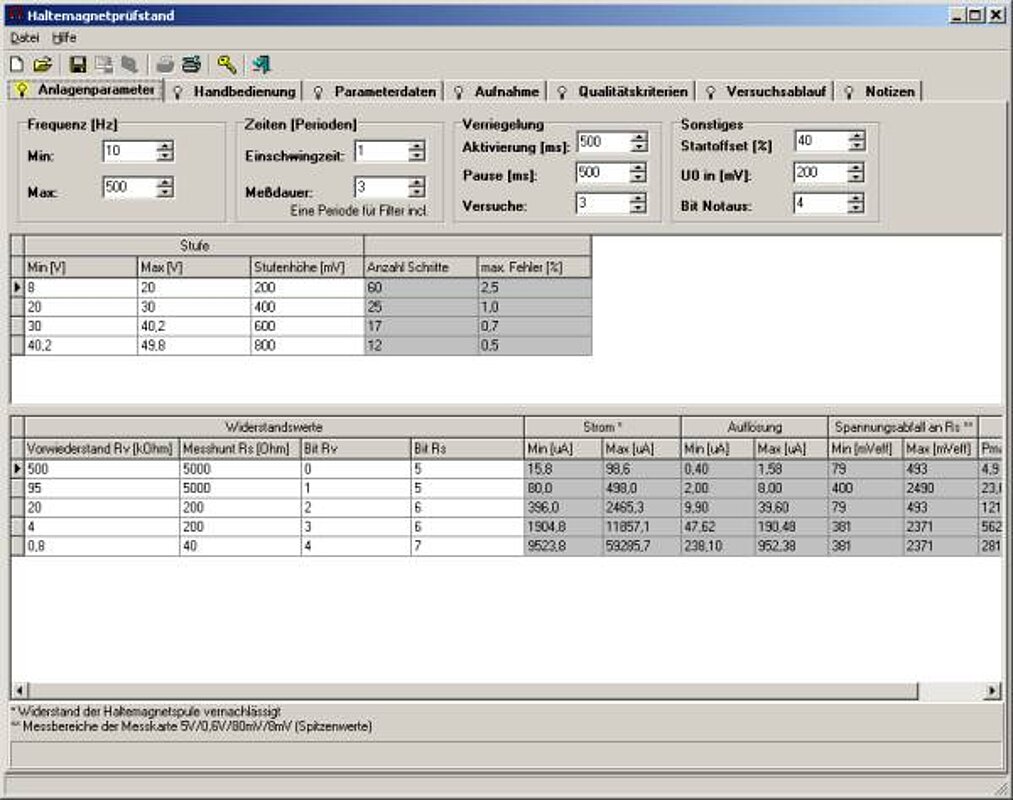Click the Vorwiederstand Rv [kOhm] column header
Image resolution: width=1013 pixels, height=800 pixels.
[x=102, y=448]
